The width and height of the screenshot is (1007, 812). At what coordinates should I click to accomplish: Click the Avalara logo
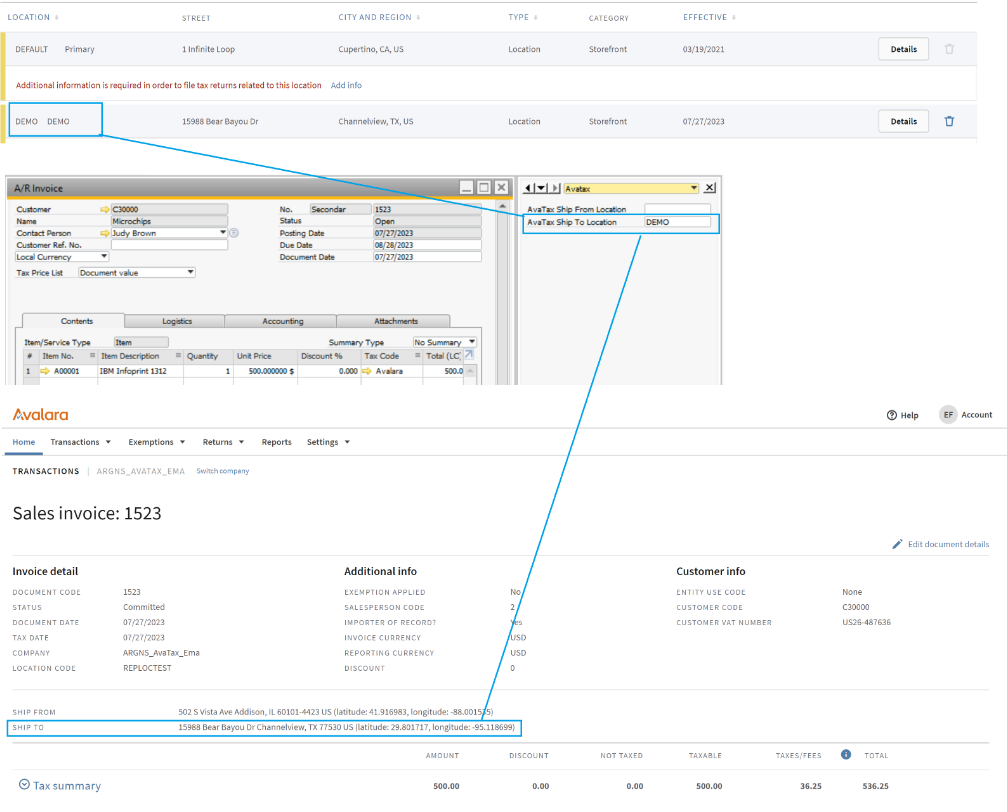click(40, 415)
